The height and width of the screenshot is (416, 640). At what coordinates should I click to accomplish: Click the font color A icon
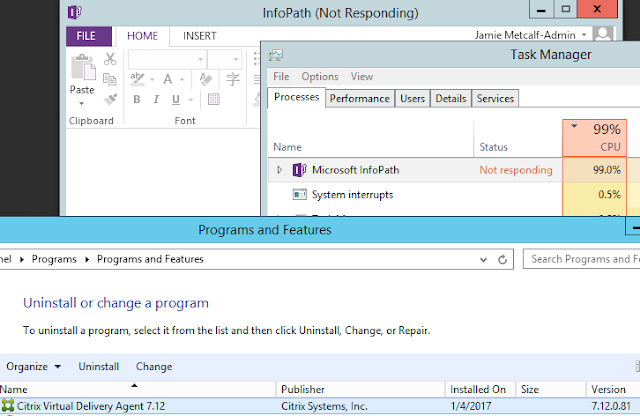pyautogui.click(x=167, y=79)
